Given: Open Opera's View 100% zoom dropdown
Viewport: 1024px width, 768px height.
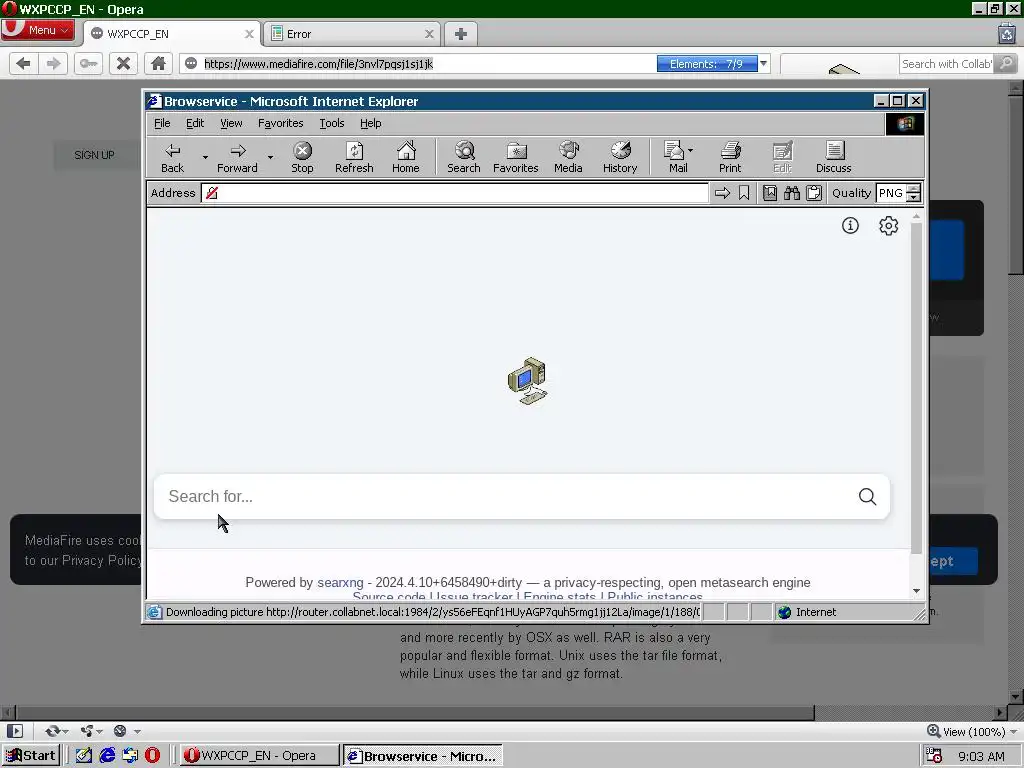Looking at the screenshot, I should tap(972, 731).
